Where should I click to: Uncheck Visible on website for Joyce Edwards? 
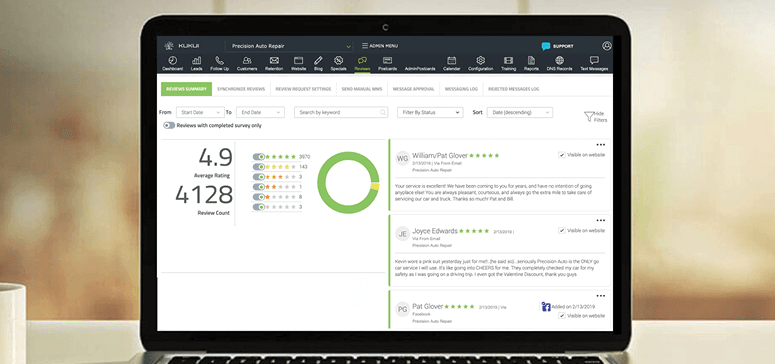561,230
